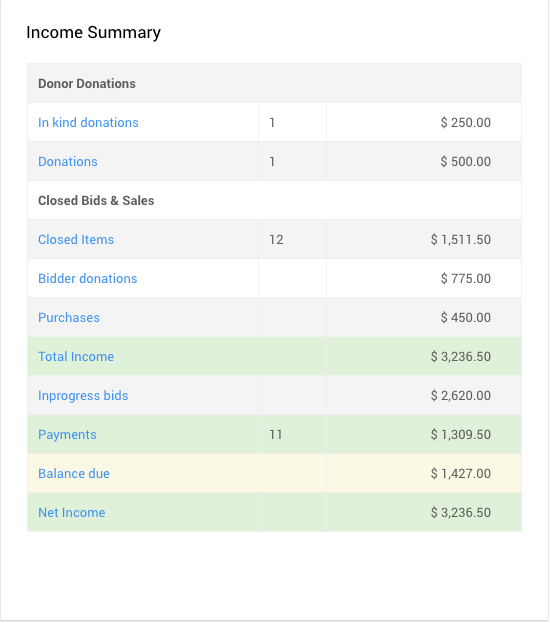550x623 pixels.
Task: Open the Closed Items link
Action: [x=76, y=240]
